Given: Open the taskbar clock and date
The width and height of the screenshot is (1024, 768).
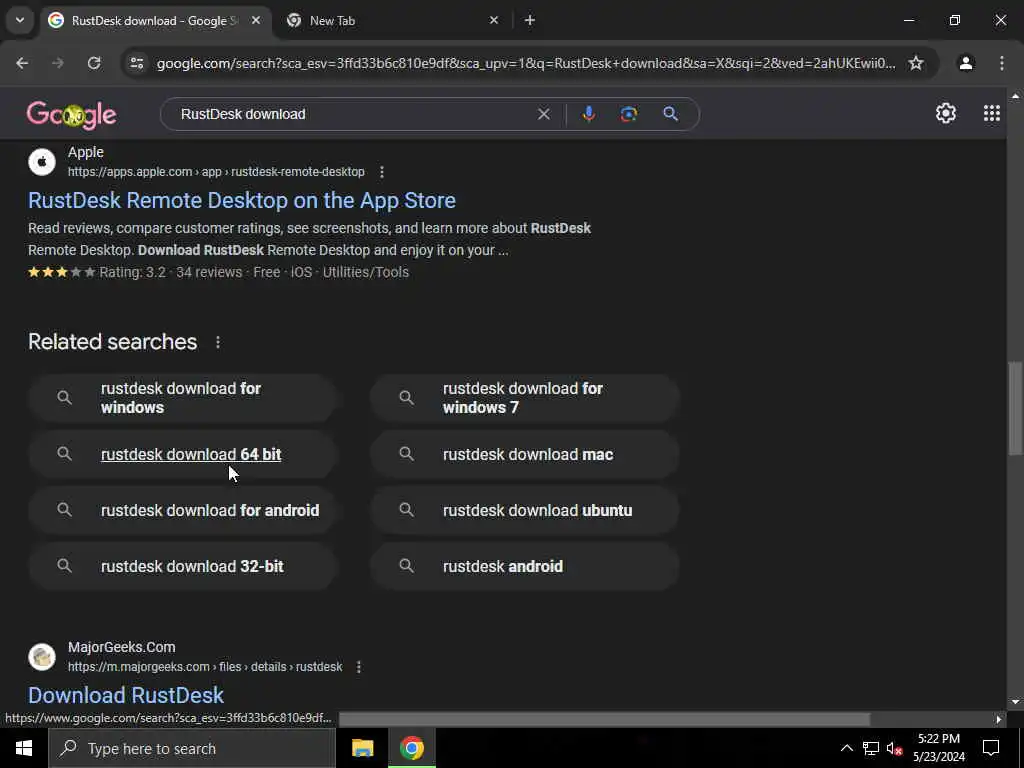Looking at the screenshot, I should click(938, 748).
